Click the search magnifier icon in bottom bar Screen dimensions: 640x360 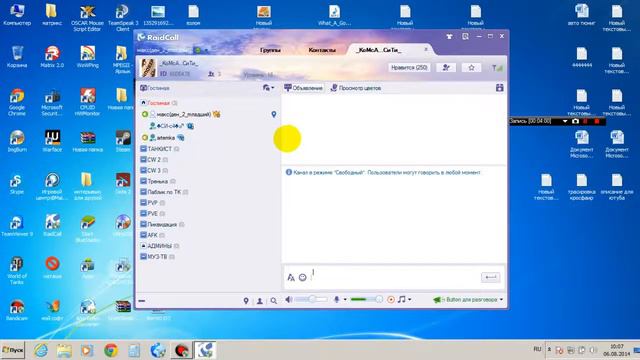click(273, 301)
